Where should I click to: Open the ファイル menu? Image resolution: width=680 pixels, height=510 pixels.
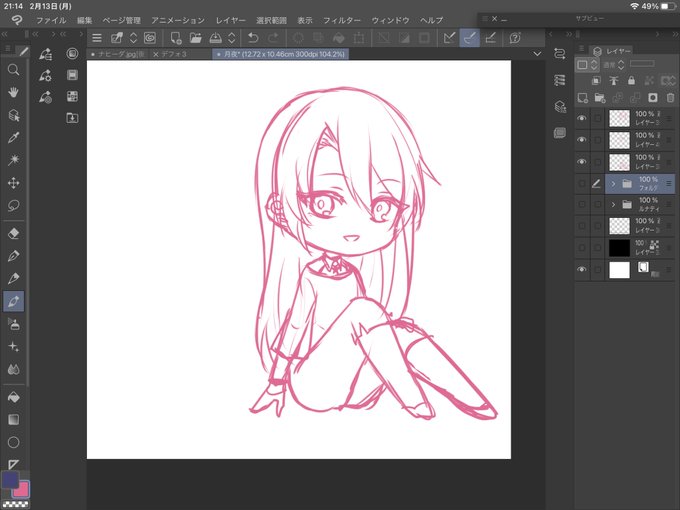point(51,20)
